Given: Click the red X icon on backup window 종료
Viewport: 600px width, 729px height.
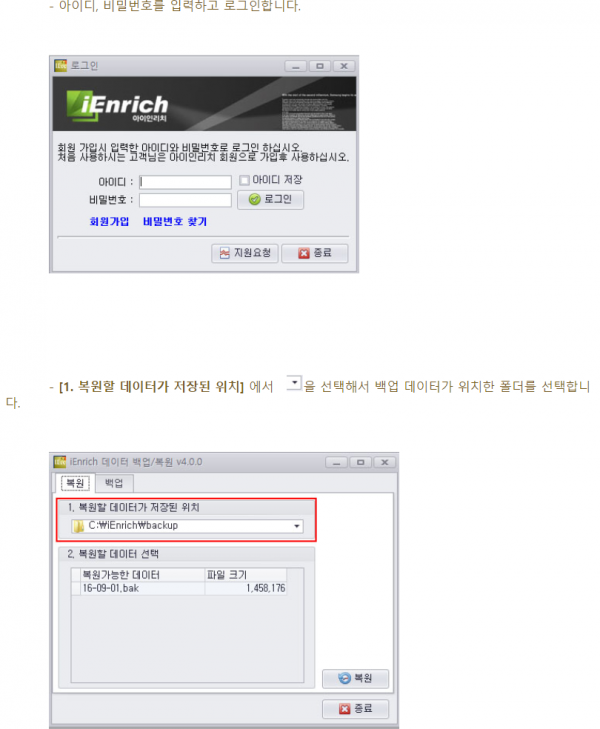Looking at the screenshot, I should tap(344, 709).
